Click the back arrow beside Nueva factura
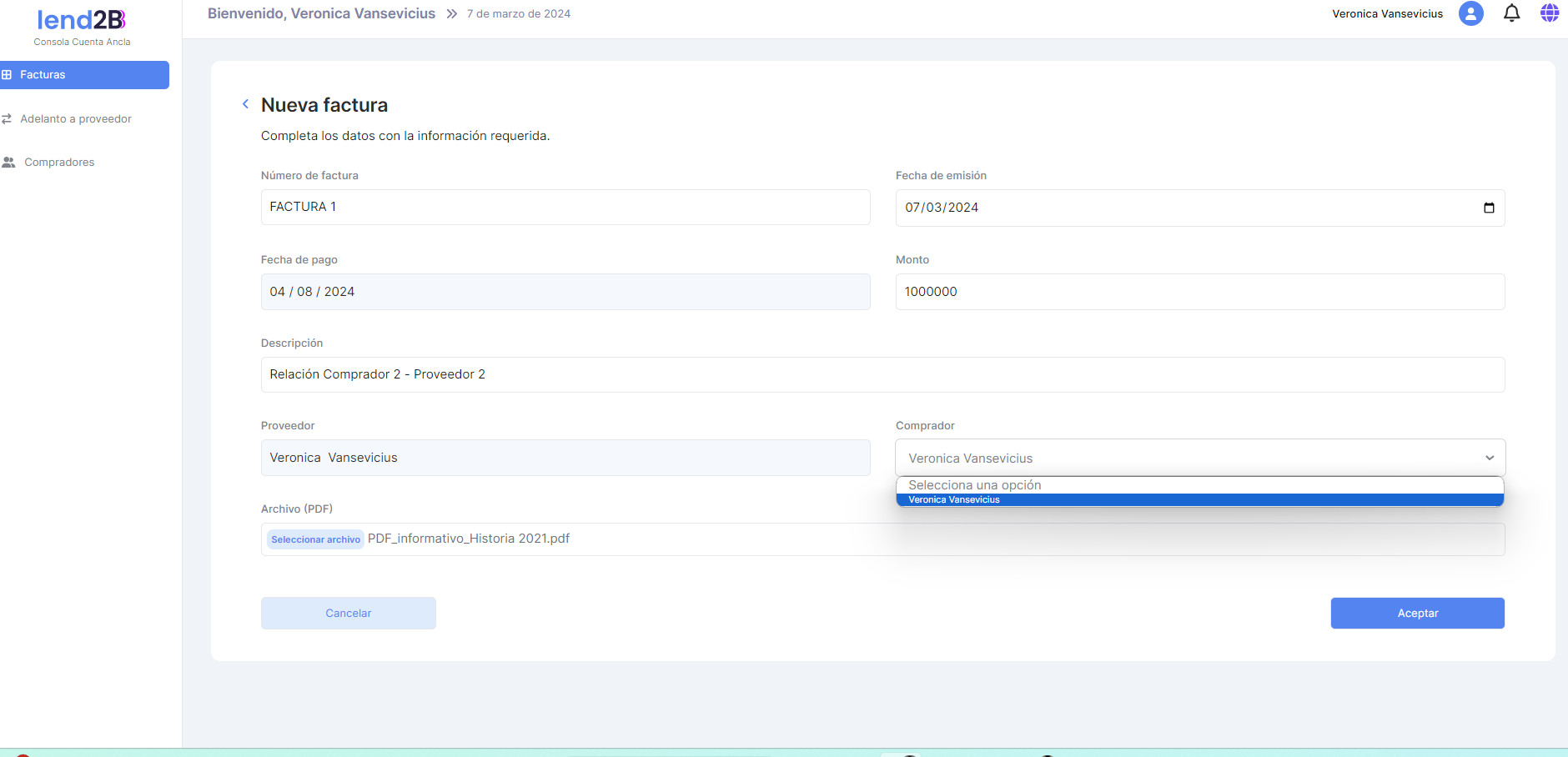The height and width of the screenshot is (757, 1568). (x=245, y=104)
